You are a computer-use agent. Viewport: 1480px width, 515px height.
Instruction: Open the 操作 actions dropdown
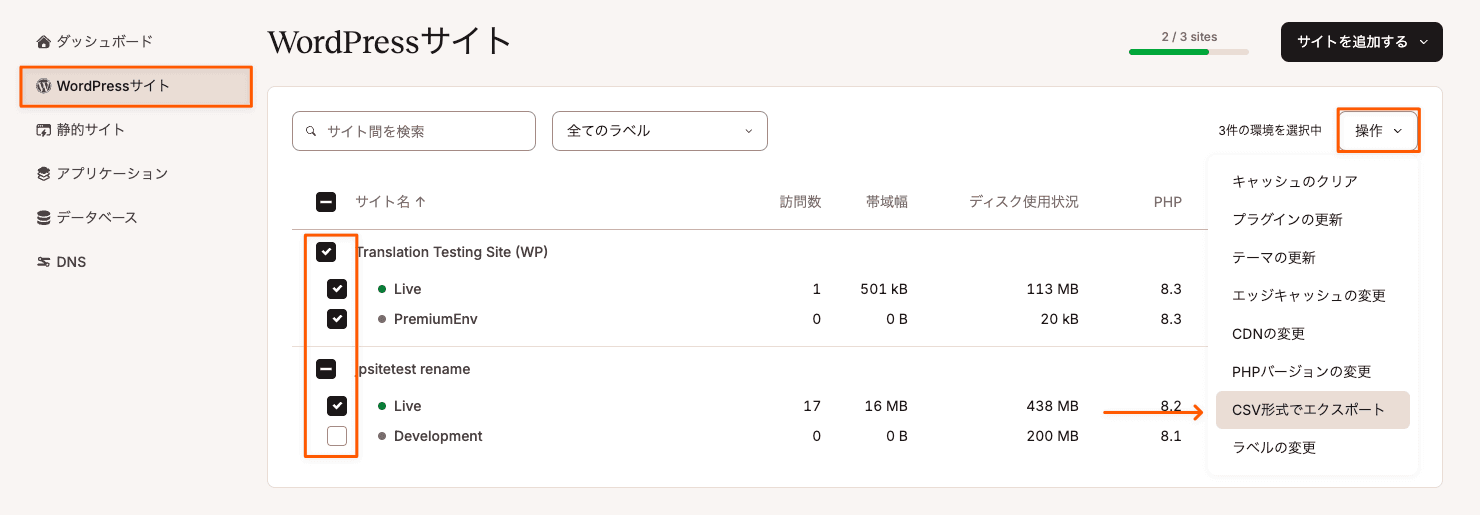click(x=1378, y=131)
